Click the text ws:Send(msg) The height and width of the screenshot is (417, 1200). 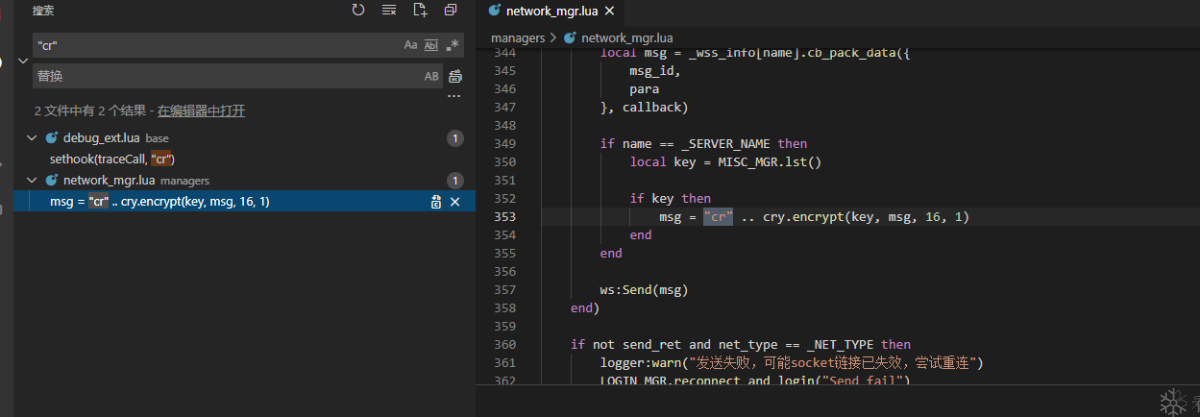(x=645, y=290)
